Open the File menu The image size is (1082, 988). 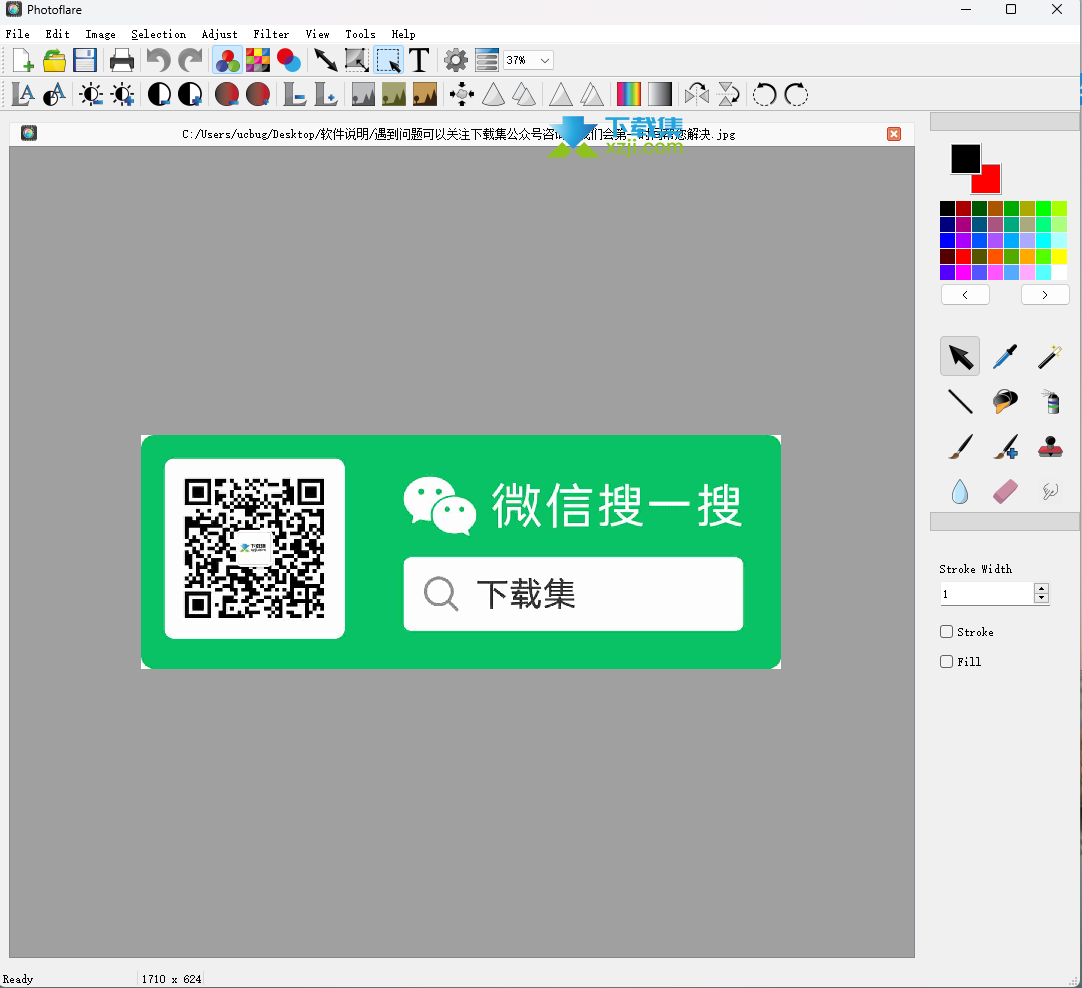[x=17, y=34]
